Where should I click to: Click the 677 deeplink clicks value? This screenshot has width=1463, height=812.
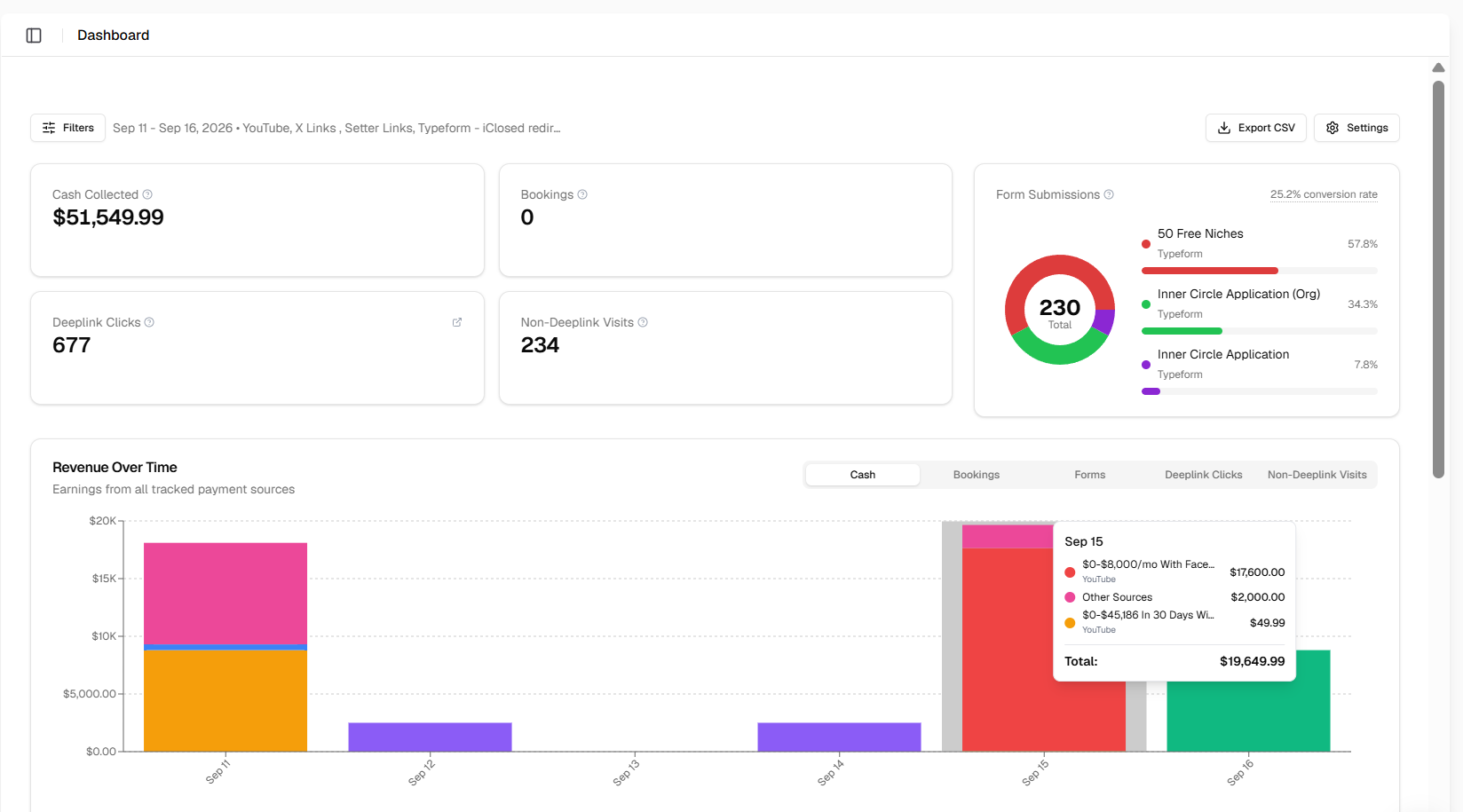click(x=72, y=345)
